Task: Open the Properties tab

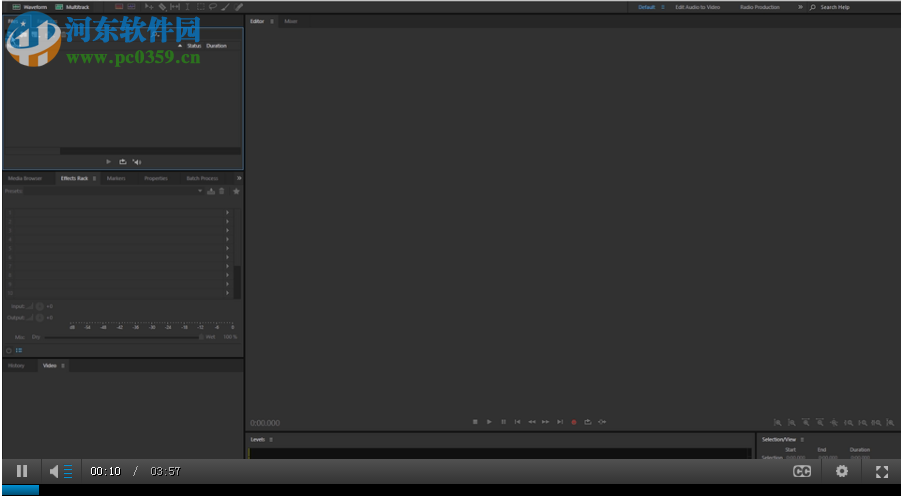Action: coord(156,178)
